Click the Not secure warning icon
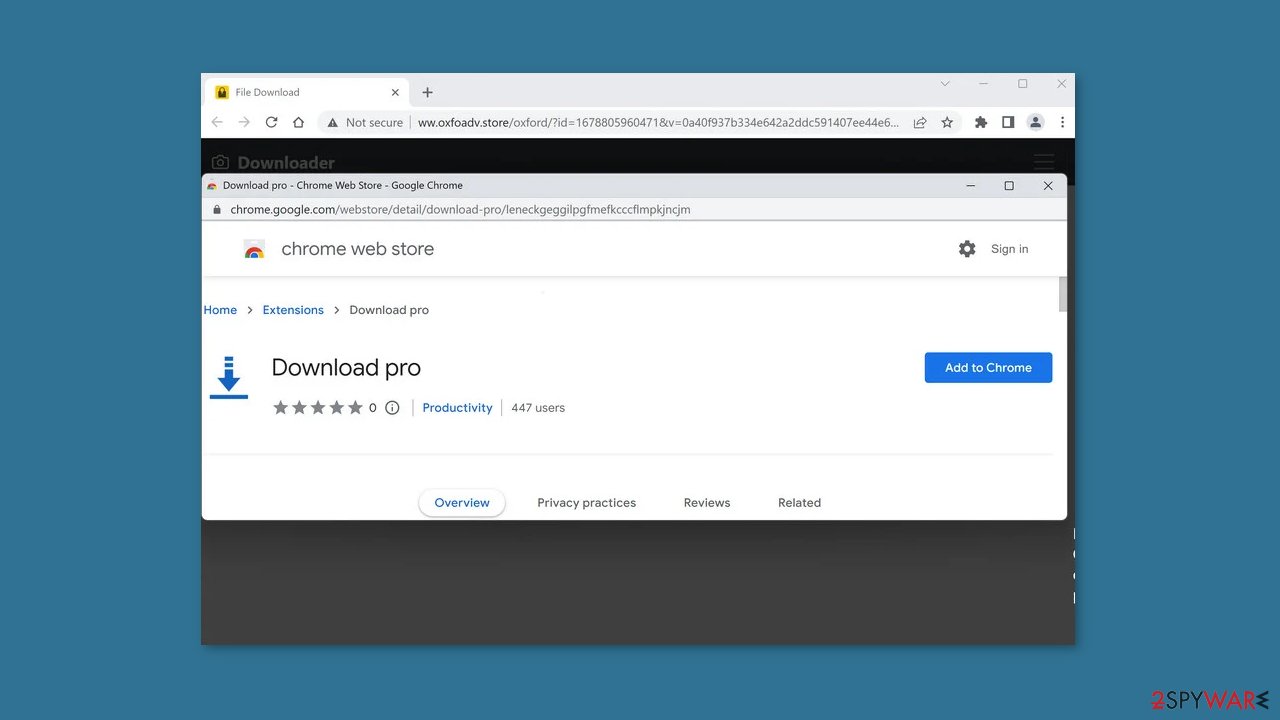Viewport: 1280px width, 720px height. click(x=332, y=122)
